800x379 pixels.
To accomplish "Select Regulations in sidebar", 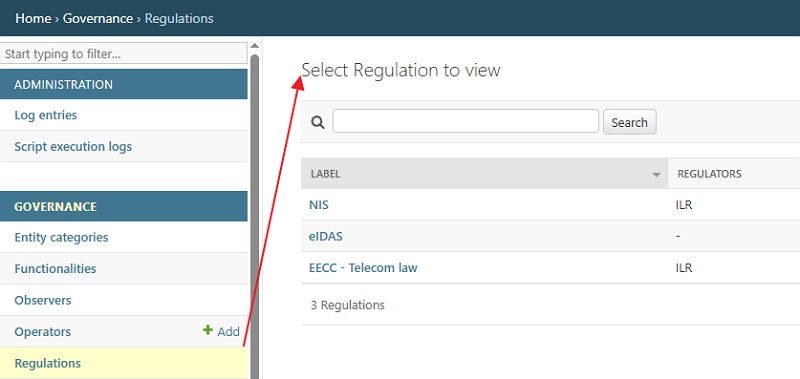I will click(47, 363).
